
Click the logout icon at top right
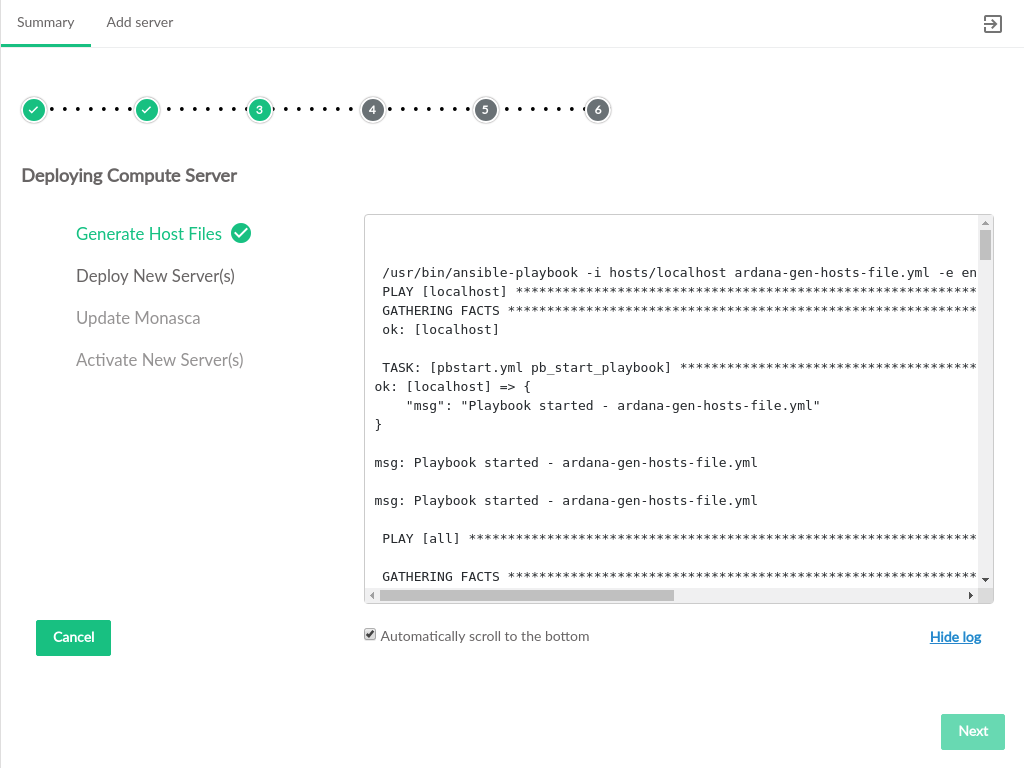[x=992, y=24]
